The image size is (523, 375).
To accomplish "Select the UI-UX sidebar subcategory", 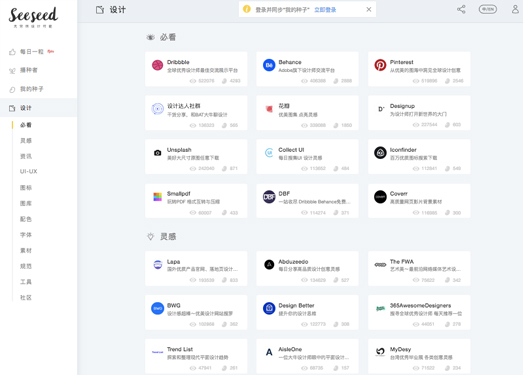I will [28, 171].
